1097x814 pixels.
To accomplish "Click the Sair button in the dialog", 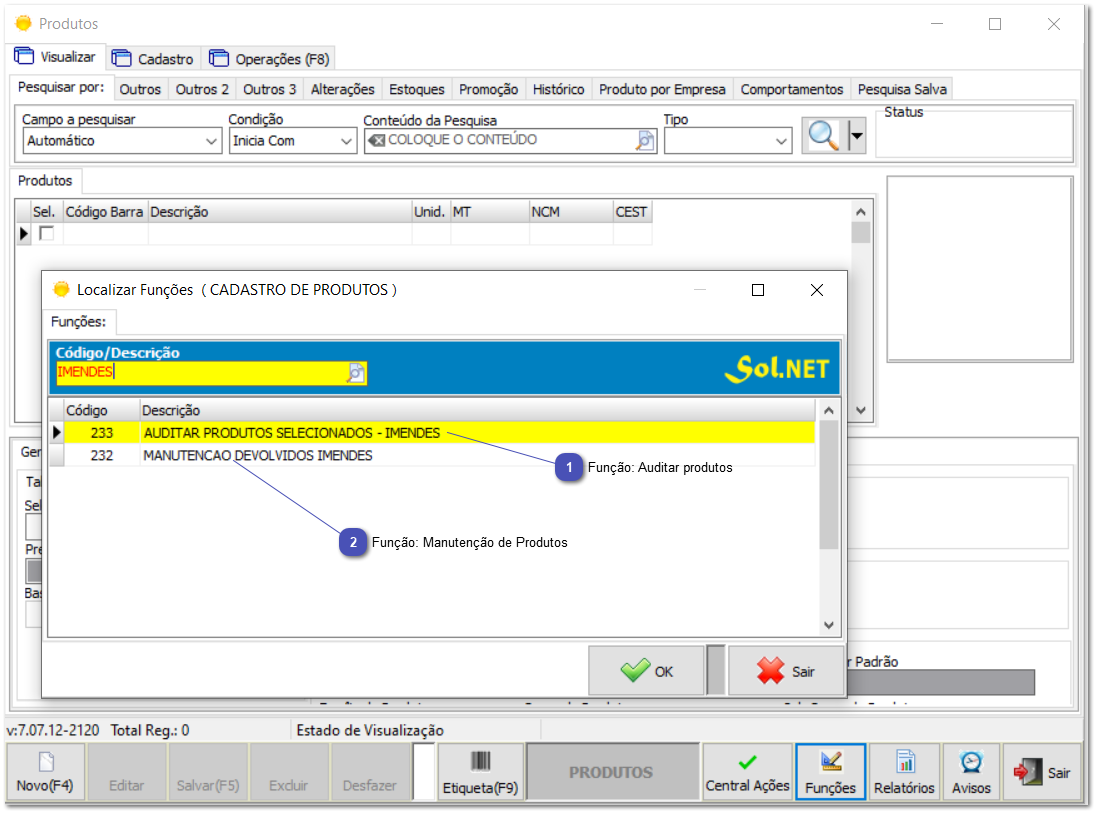I will coord(786,671).
